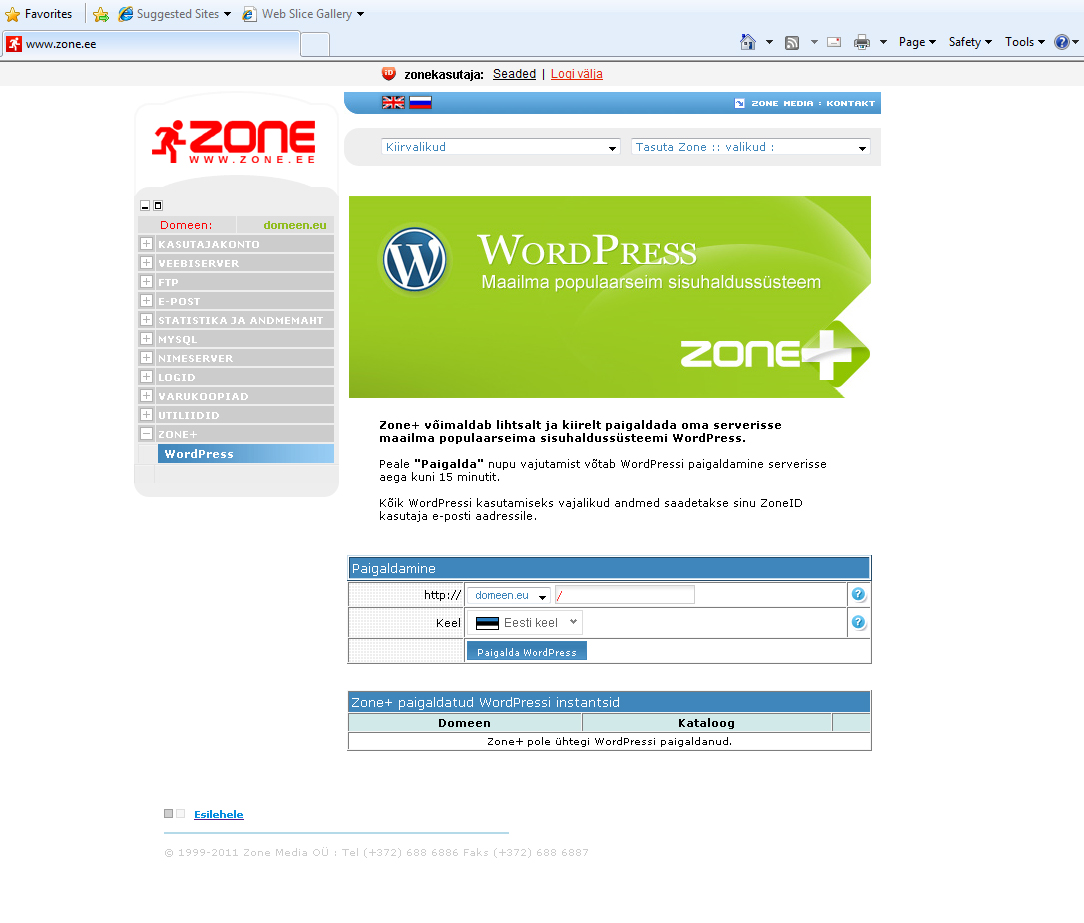Viewport: 1084px width, 923px height.
Task: Expand the UTILIIDID section
Action: 147,415
